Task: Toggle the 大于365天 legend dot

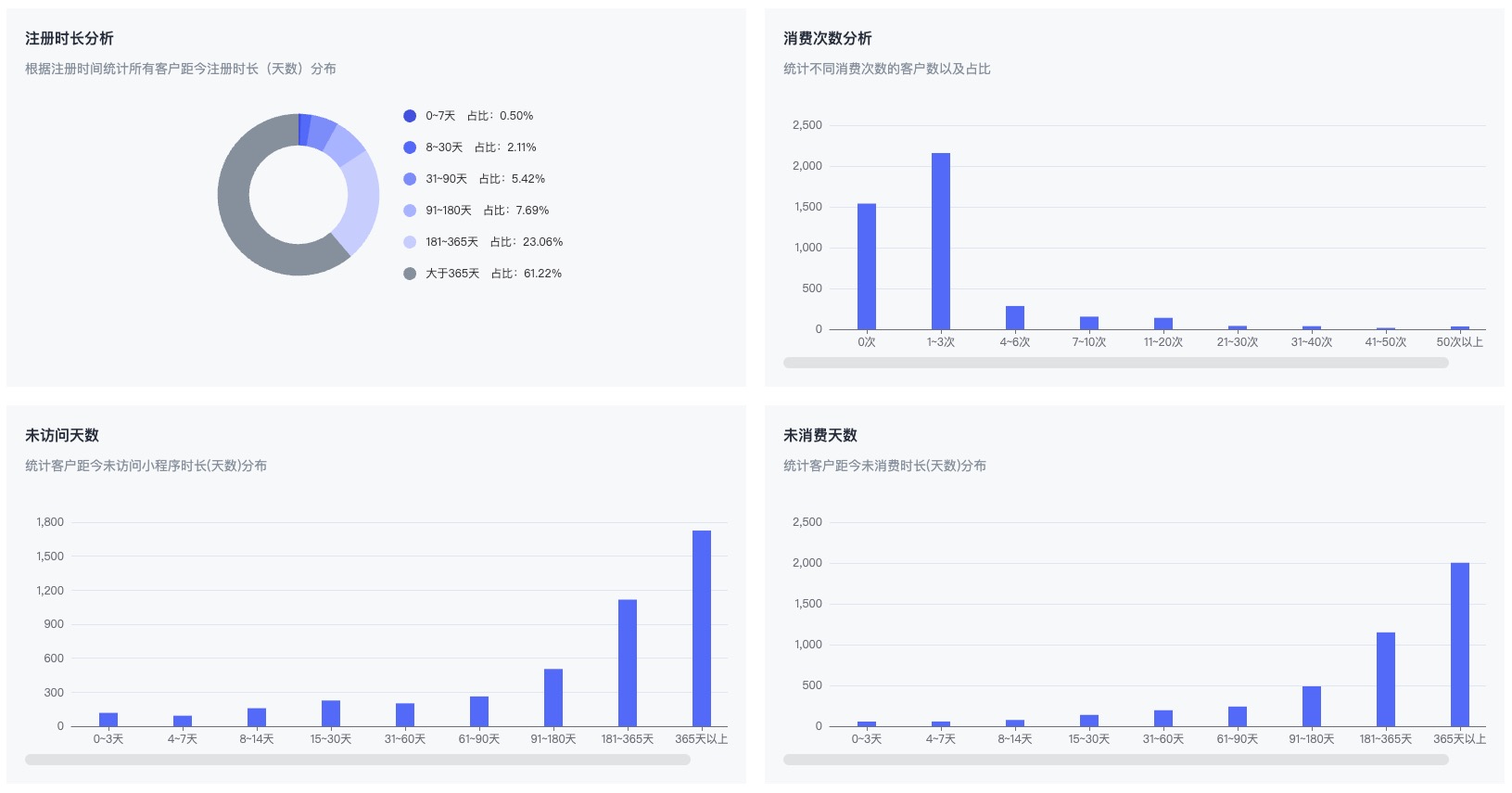Action: coord(410,274)
